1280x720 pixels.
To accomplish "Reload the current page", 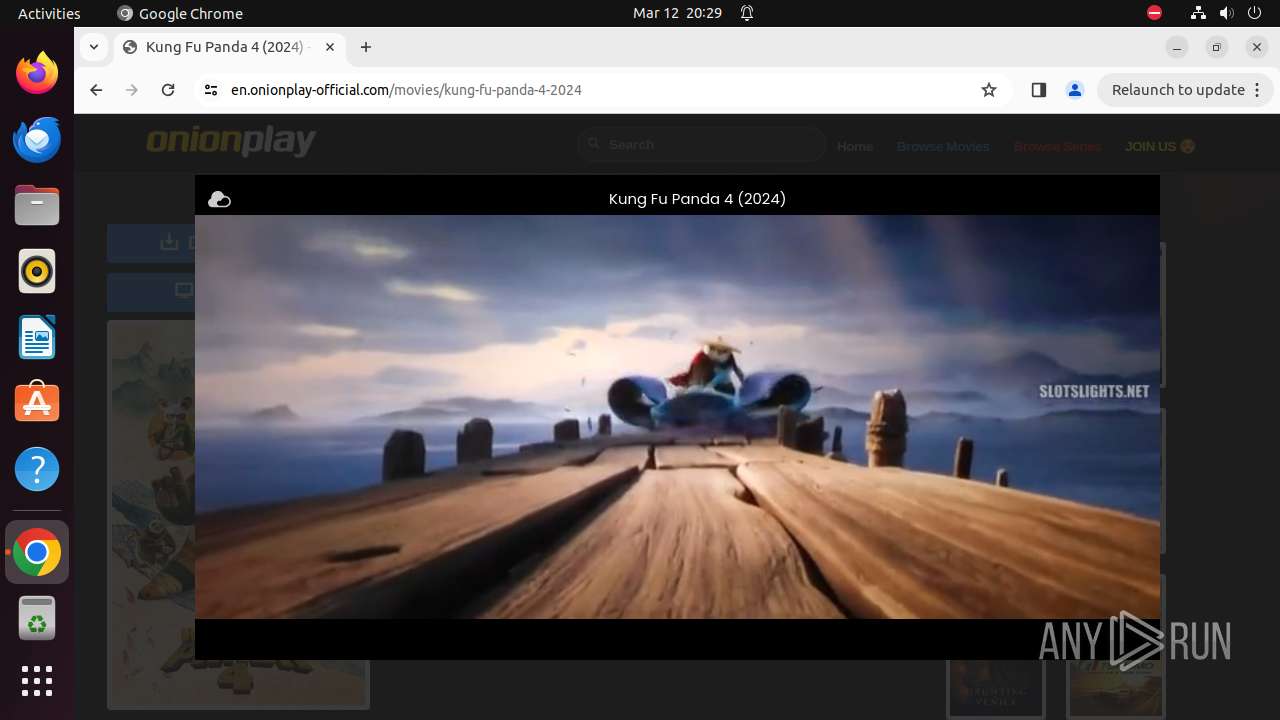I will (168, 90).
